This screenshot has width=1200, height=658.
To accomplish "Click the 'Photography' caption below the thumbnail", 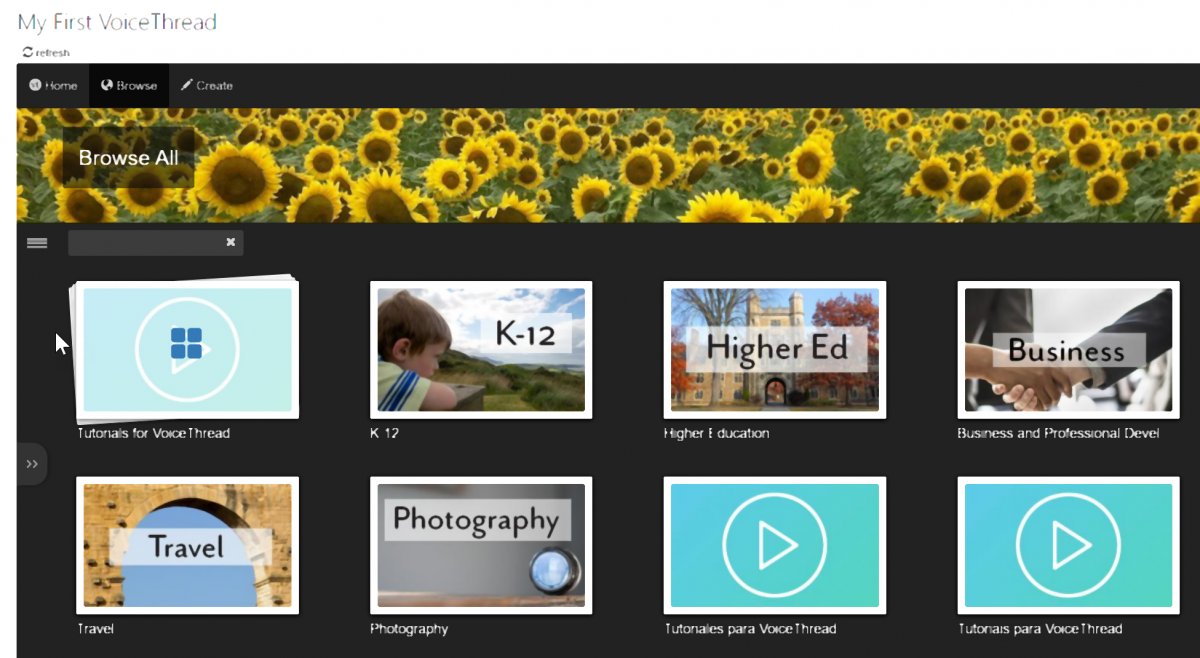I will pyautogui.click(x=409, y=629).
